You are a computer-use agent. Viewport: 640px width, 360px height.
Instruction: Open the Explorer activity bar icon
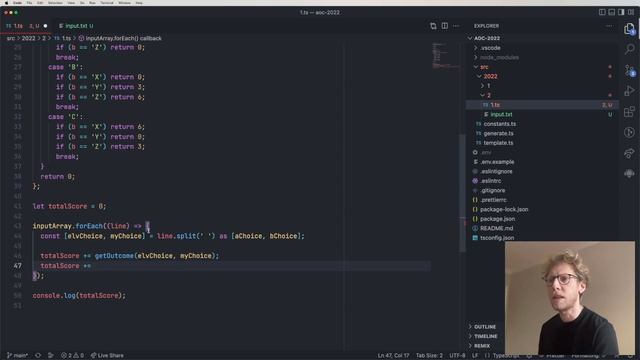coord(629,29)
